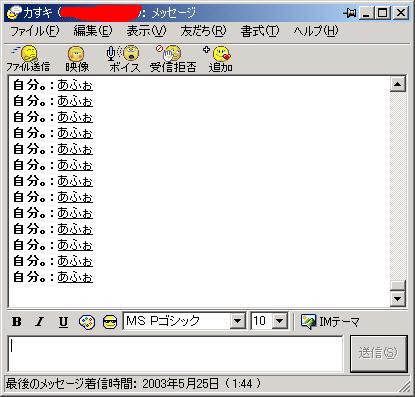Start voice chat with ボイス icon
Screen dimensions: 415x397
124,59
